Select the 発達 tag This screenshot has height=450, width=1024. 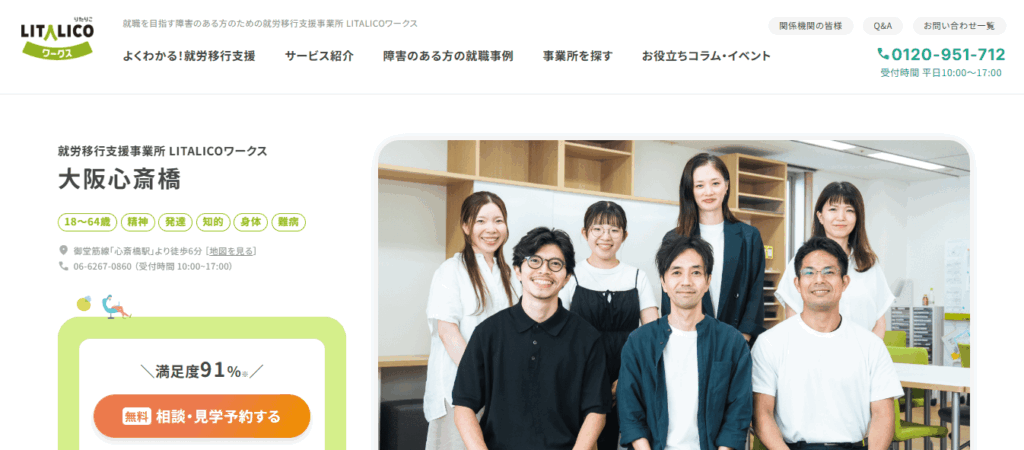click(x=175, y=222)
